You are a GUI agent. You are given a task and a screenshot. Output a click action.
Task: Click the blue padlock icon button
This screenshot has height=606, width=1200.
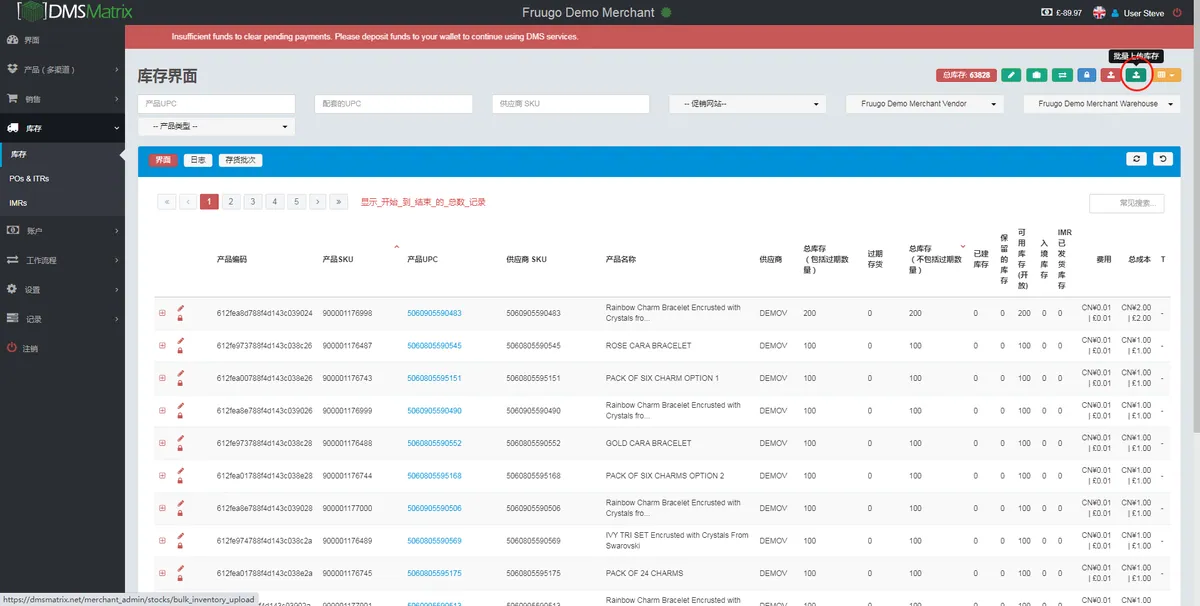pos(1086,75)
